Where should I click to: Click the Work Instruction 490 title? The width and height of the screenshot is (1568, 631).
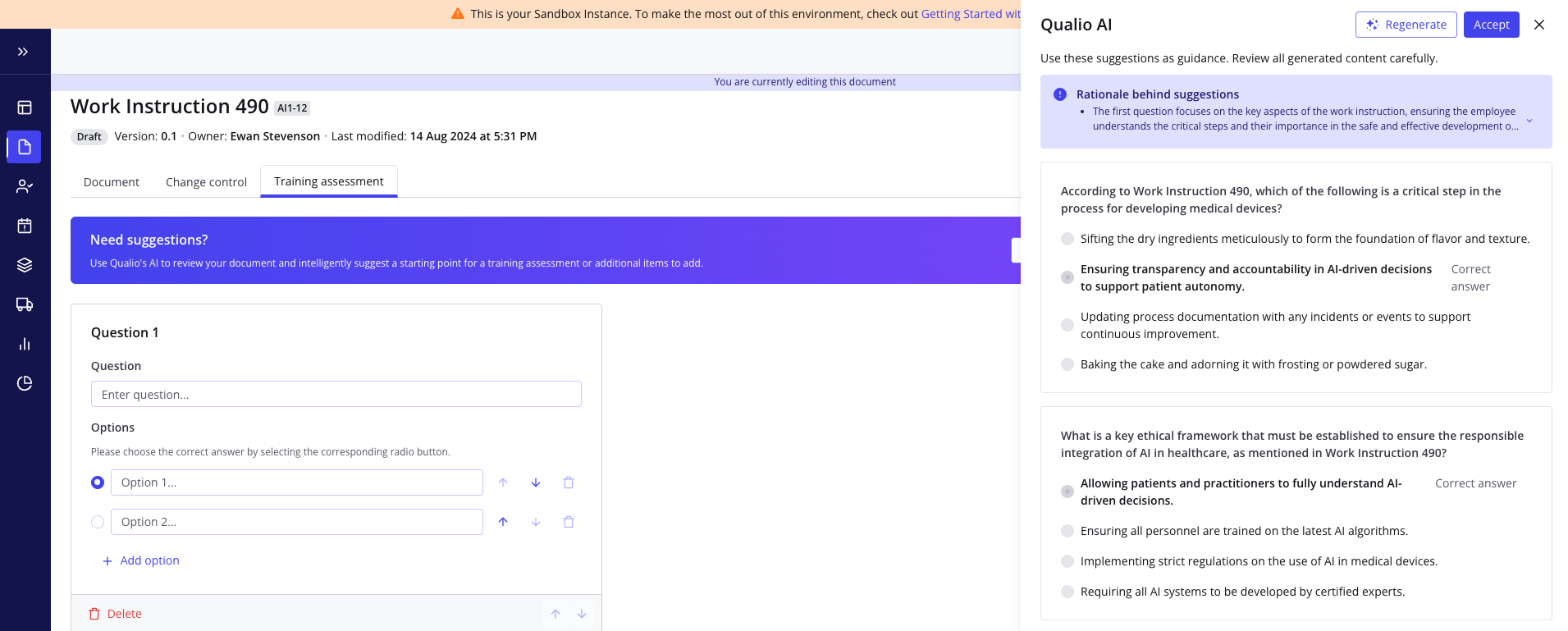pos(170,107)
